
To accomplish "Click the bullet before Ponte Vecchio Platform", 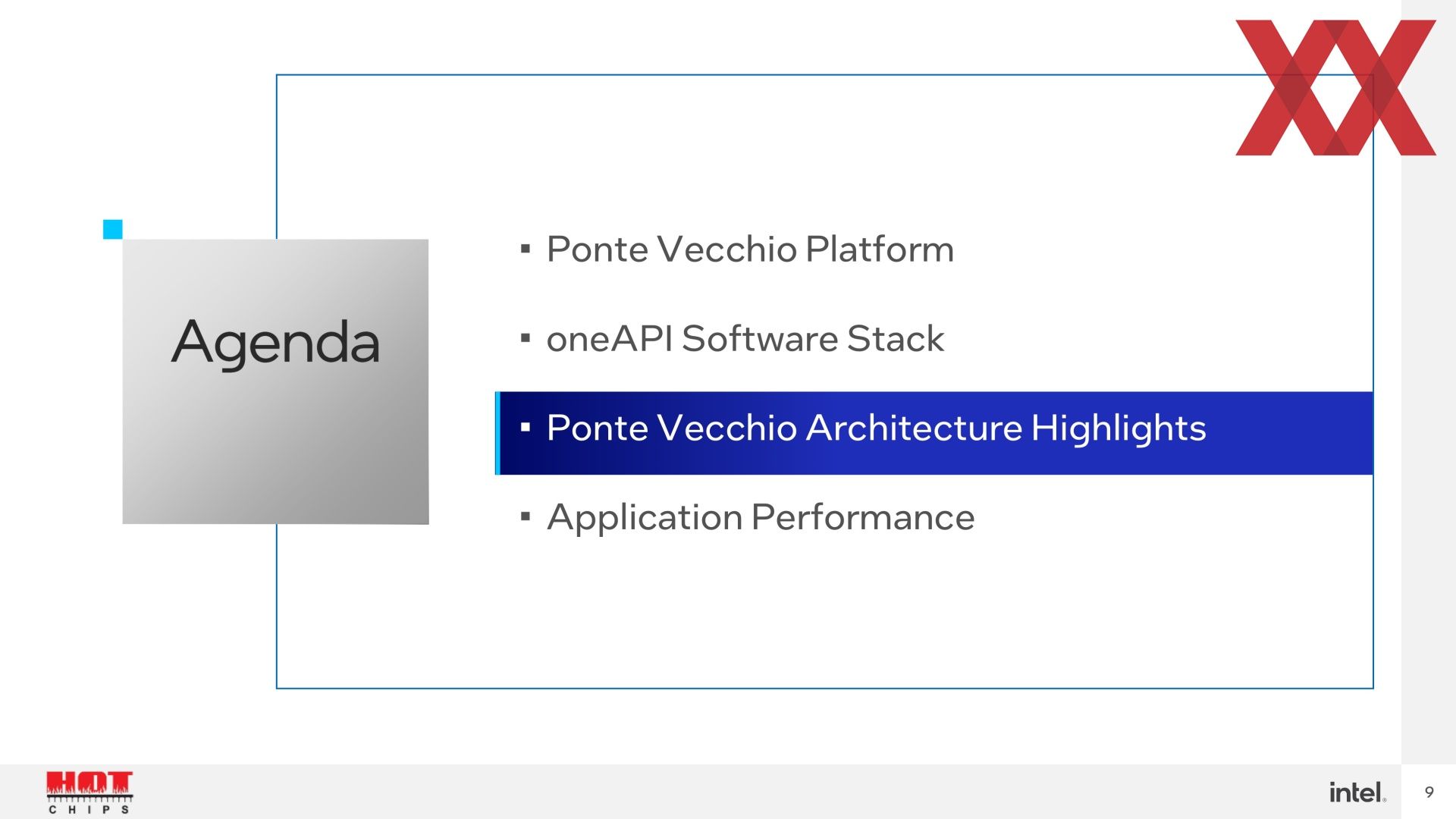I will [526, 249].
